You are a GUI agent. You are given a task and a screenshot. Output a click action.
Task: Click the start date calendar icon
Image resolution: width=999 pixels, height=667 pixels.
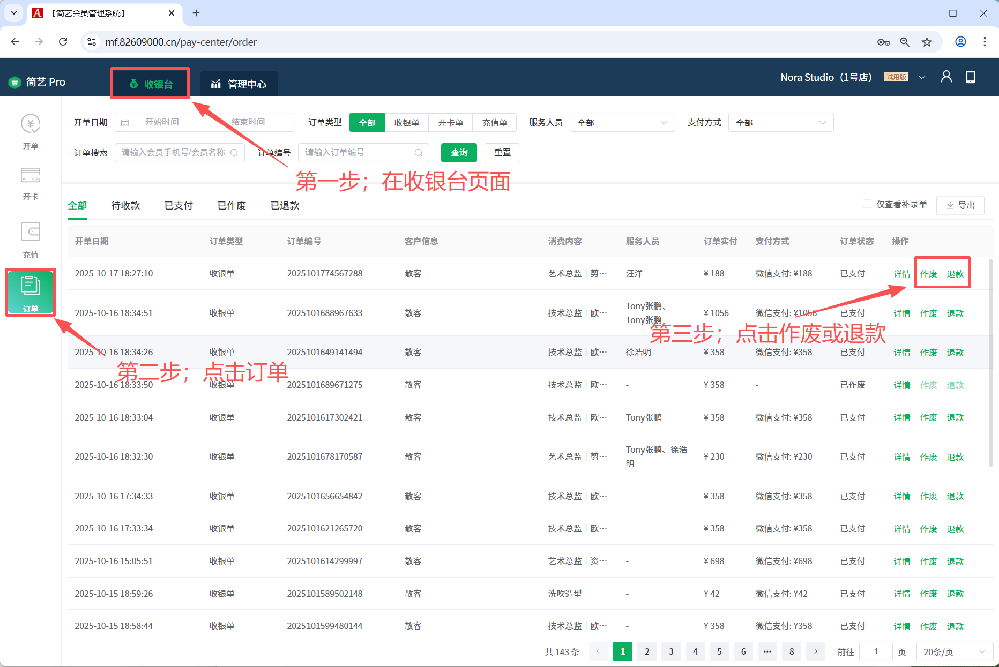pyautogui.click(x=125, y=122)
